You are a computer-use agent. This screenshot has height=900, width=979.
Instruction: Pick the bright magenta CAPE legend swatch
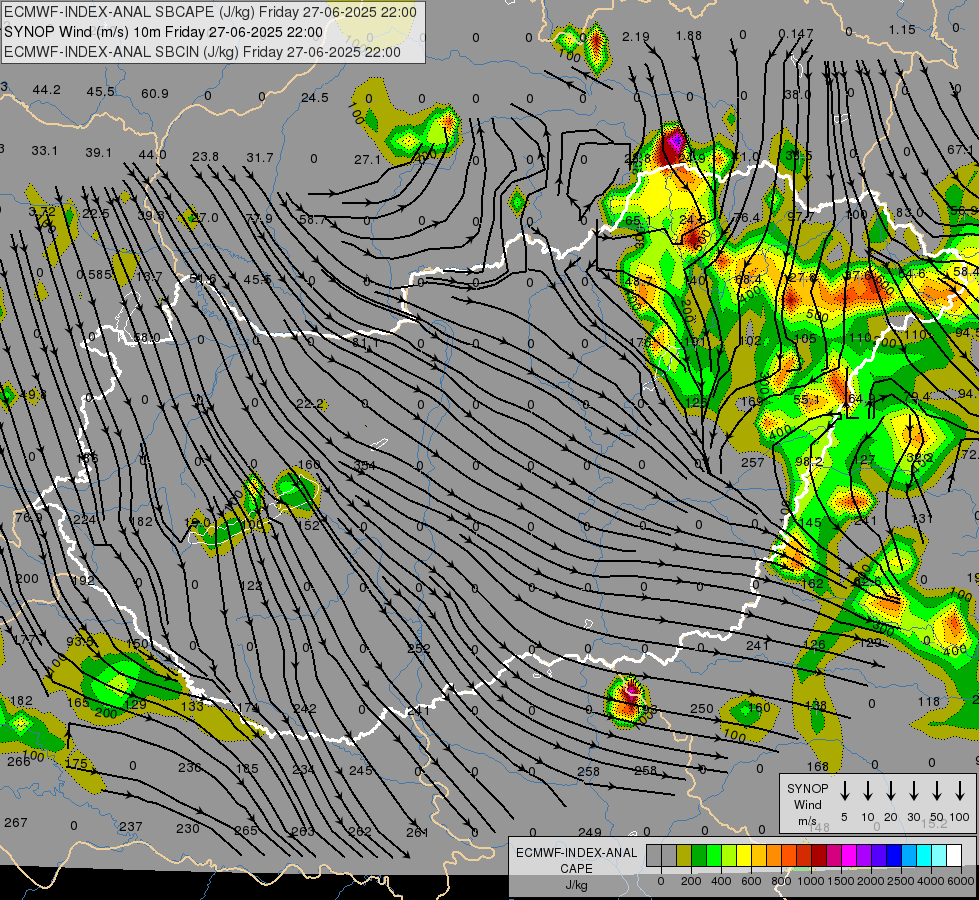tap(849, 856)
